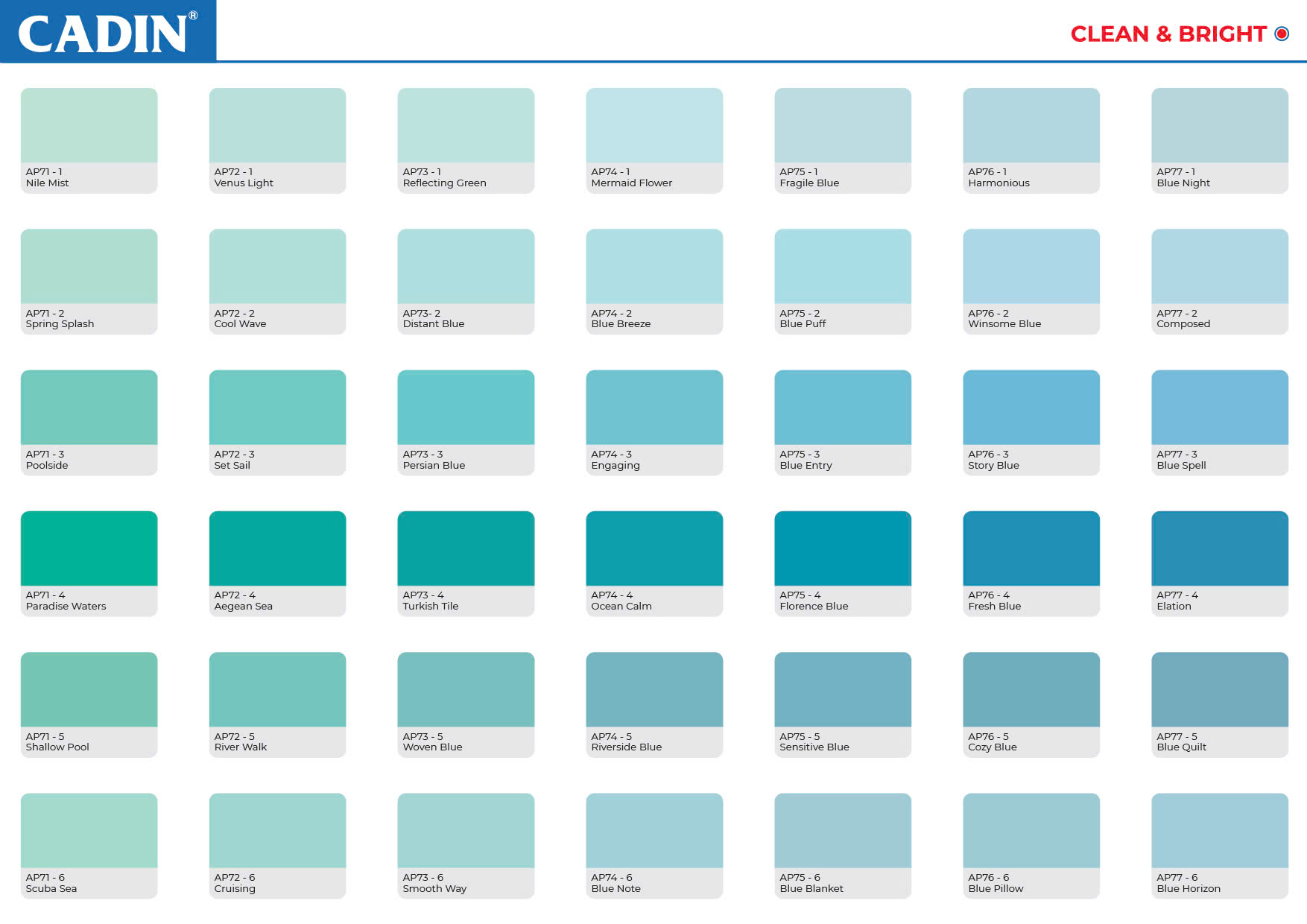This screenshot has width=1307, height=924.
Task: Select the Nile Mist color swatch
Action: click(89, 125)
